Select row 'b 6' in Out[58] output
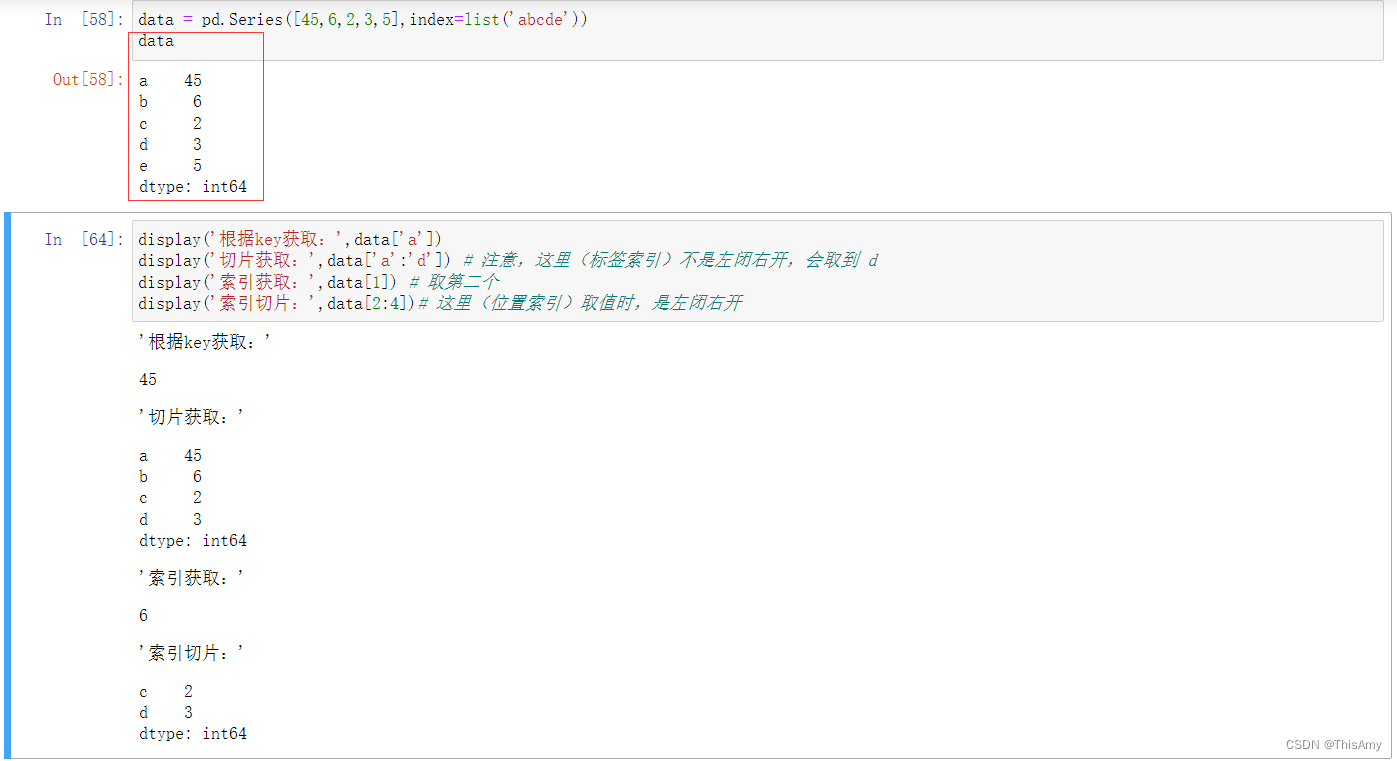The height and width of the screenshot is (761, 1397). click(170, 101)
